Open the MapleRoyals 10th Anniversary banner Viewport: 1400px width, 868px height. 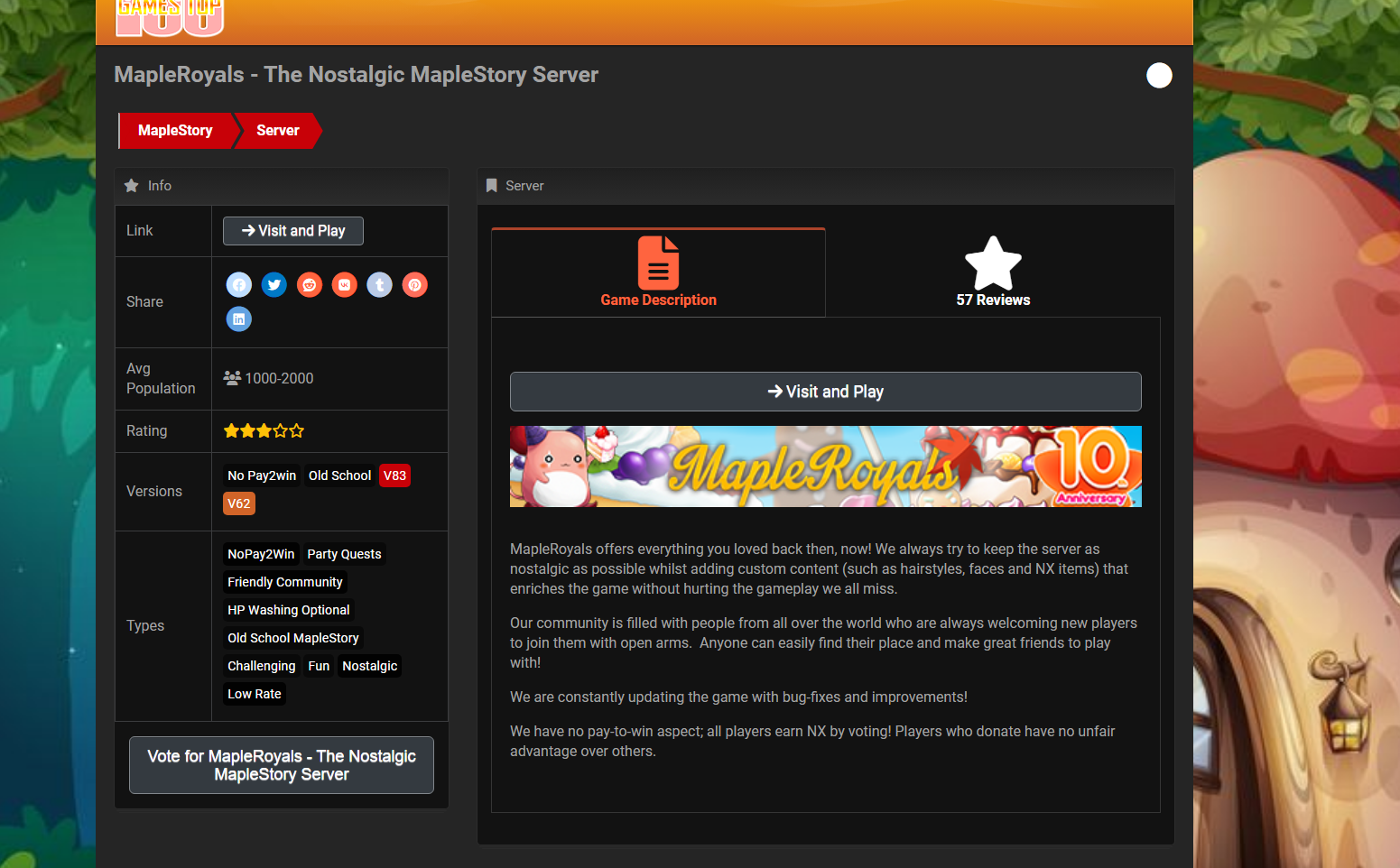(x=825, y=466)
